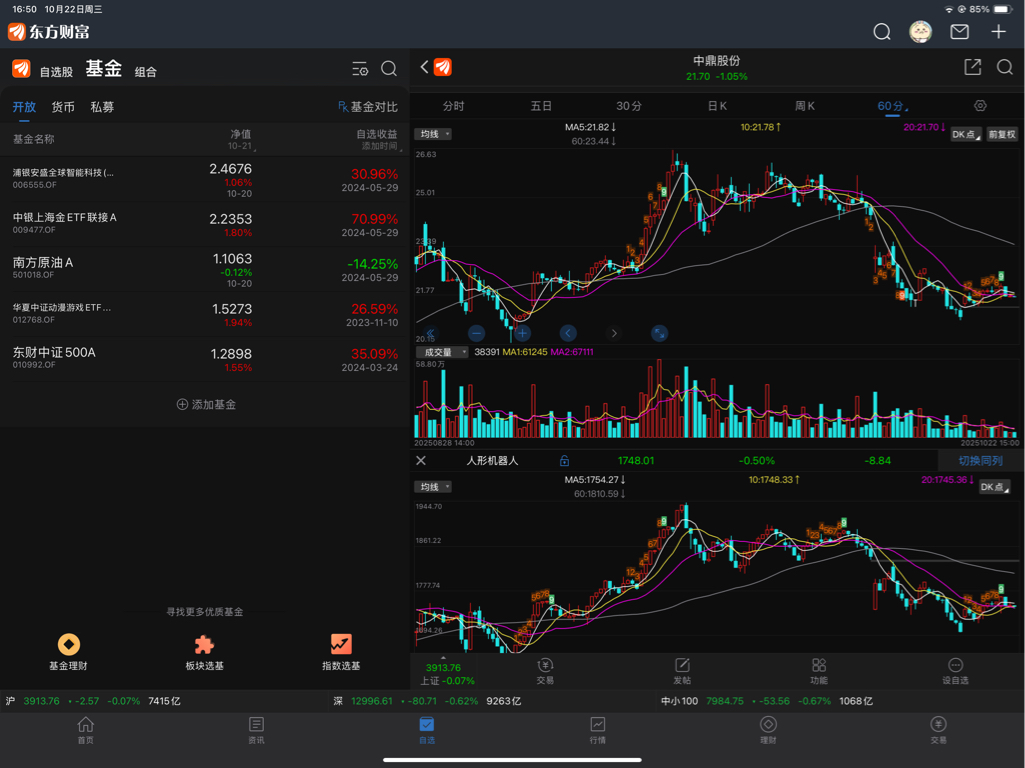The height and width of the screenshot is (768, 1025).
Task: Click 基金对比 link
Action: tap(367, 107)
